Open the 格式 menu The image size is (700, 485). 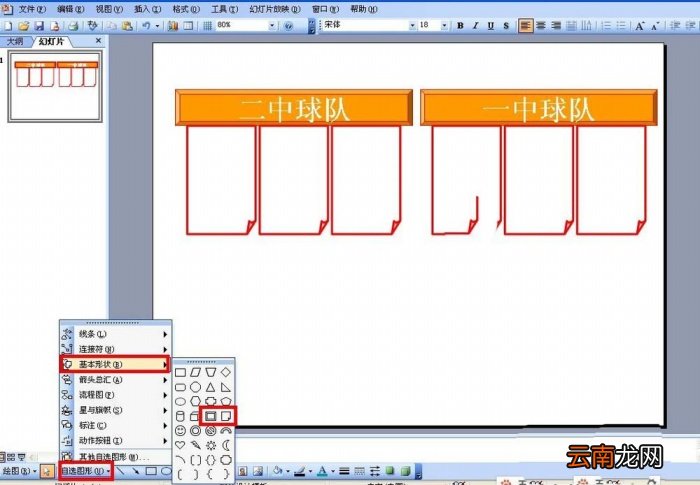(x=186, y=9)
